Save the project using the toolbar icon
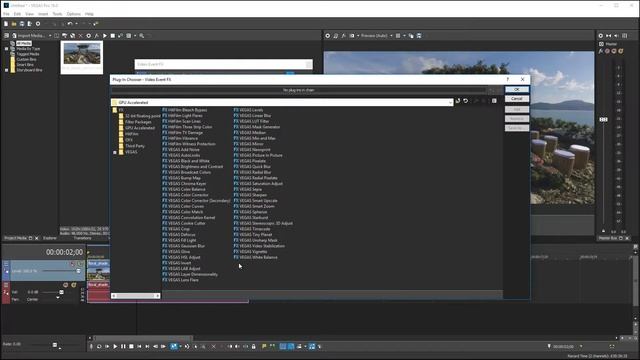The height and width of the screenshot is (360, 640). pos(22,24)
